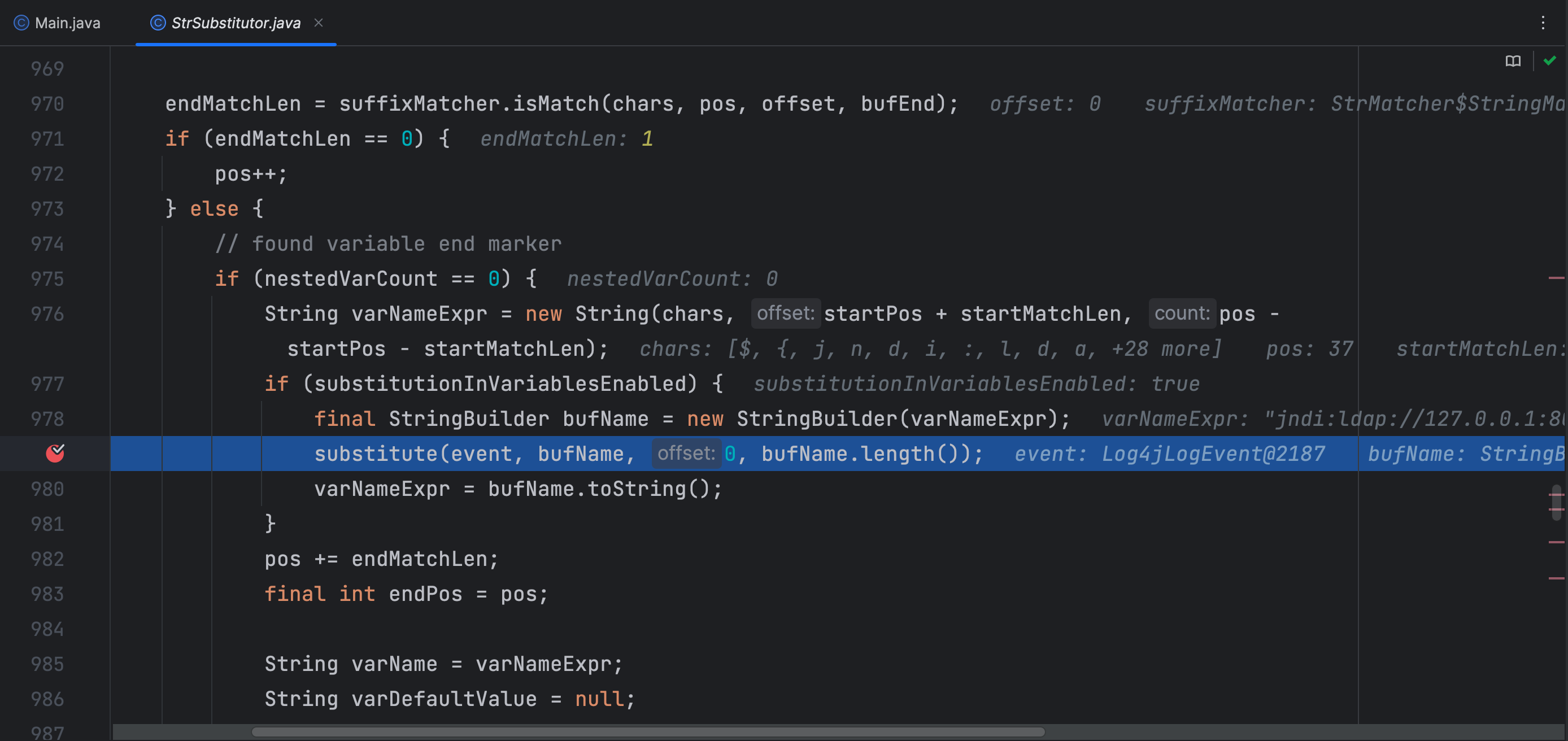Viewport: 1568px width, 741px height.
Task: Click 'pos += endMatchLen;' statement
Action: click(381, 559)
